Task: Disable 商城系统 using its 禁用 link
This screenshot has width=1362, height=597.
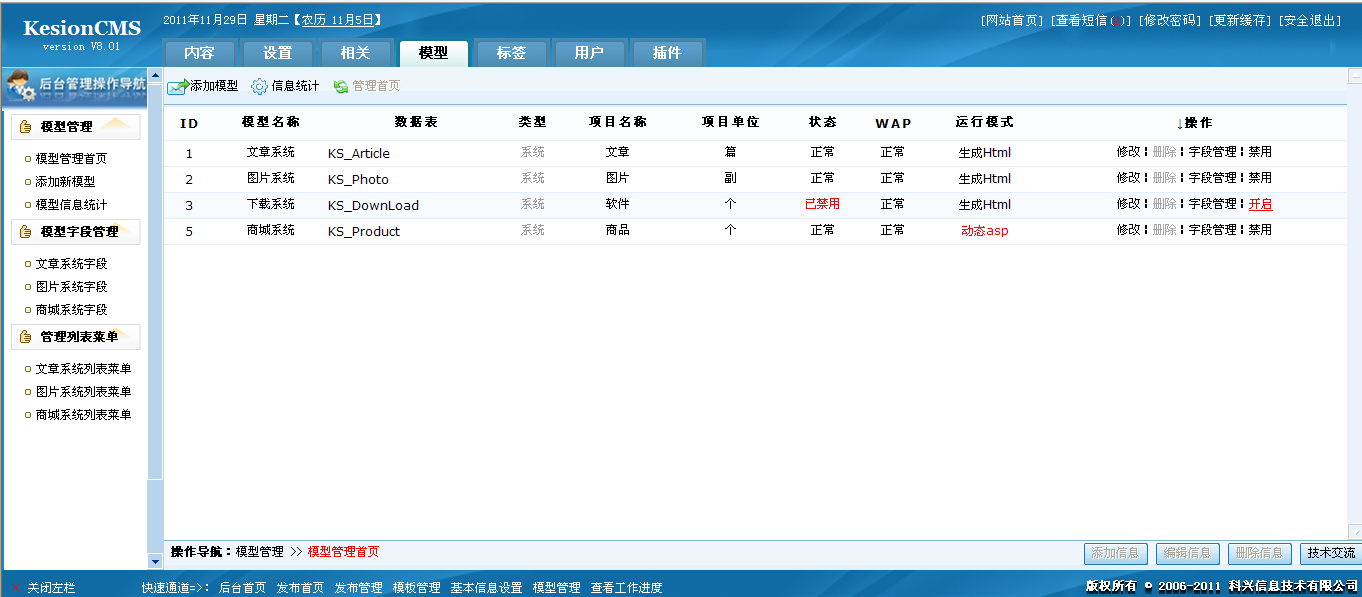Action: pos(1260,229)
